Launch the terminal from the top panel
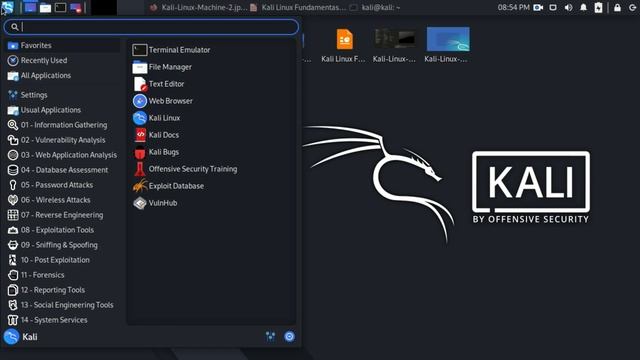This screenshot has width=640, height=360. [x=60, y=7]
